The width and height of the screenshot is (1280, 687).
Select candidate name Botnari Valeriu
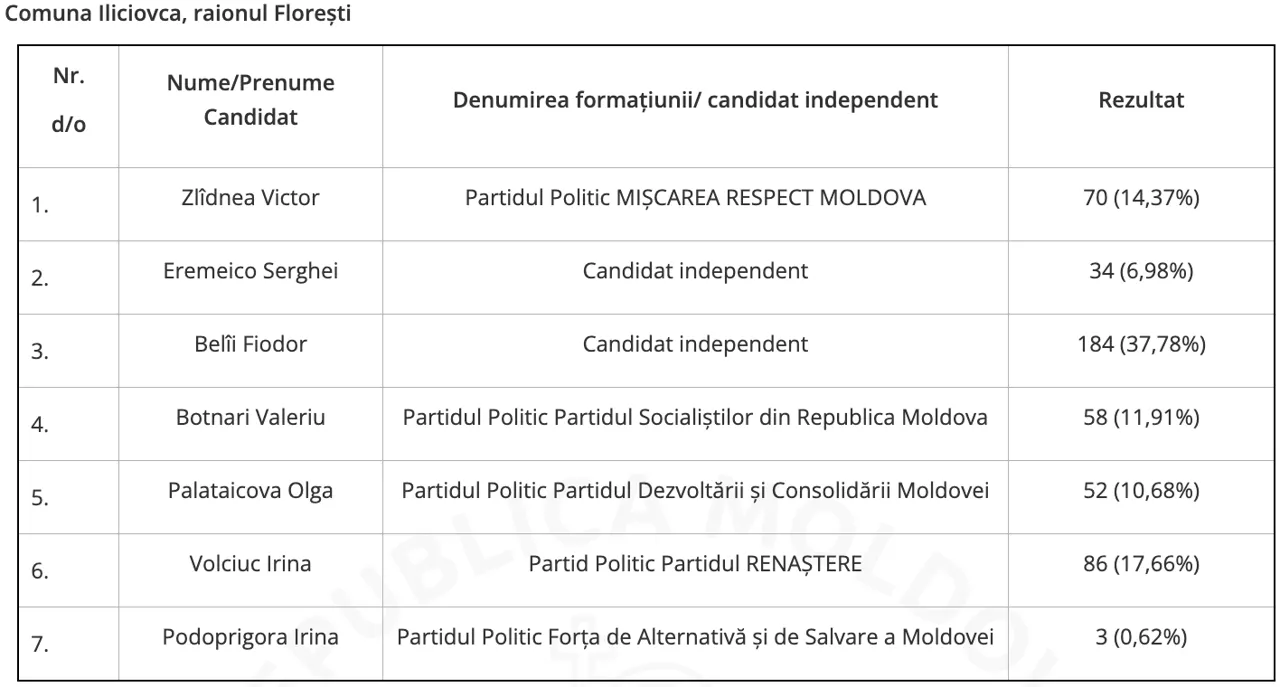click(250, 417)
